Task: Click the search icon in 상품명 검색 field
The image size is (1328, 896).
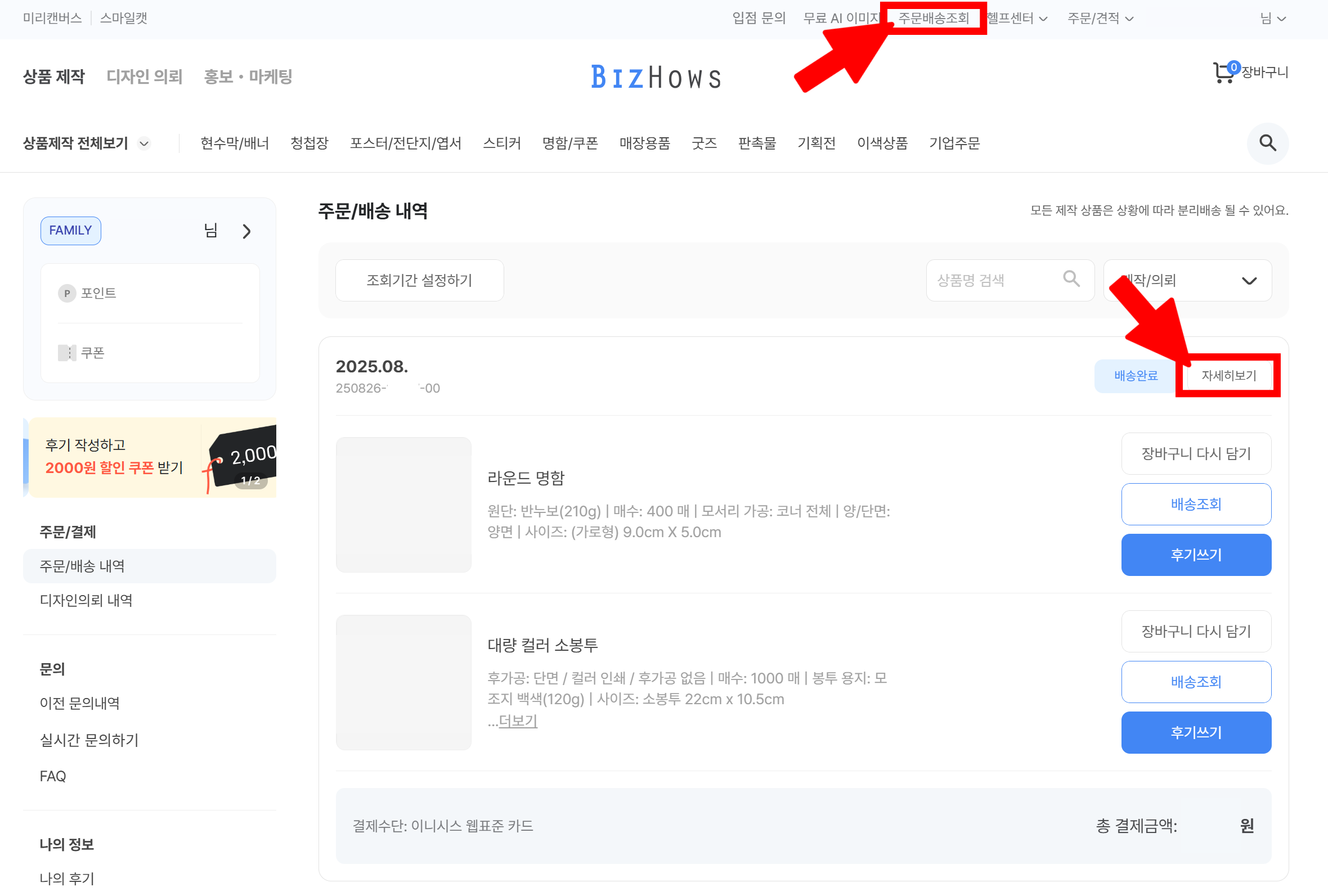Action: point(1071,278)
